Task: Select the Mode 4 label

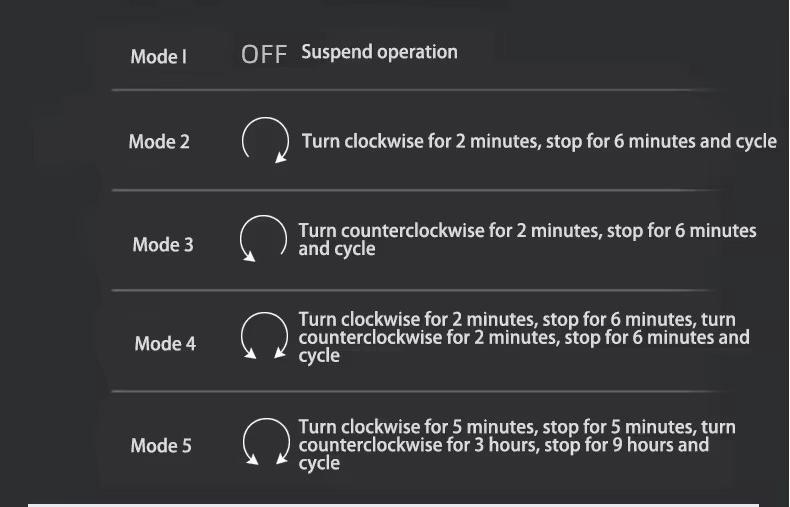Action: [x=165, y=344]
